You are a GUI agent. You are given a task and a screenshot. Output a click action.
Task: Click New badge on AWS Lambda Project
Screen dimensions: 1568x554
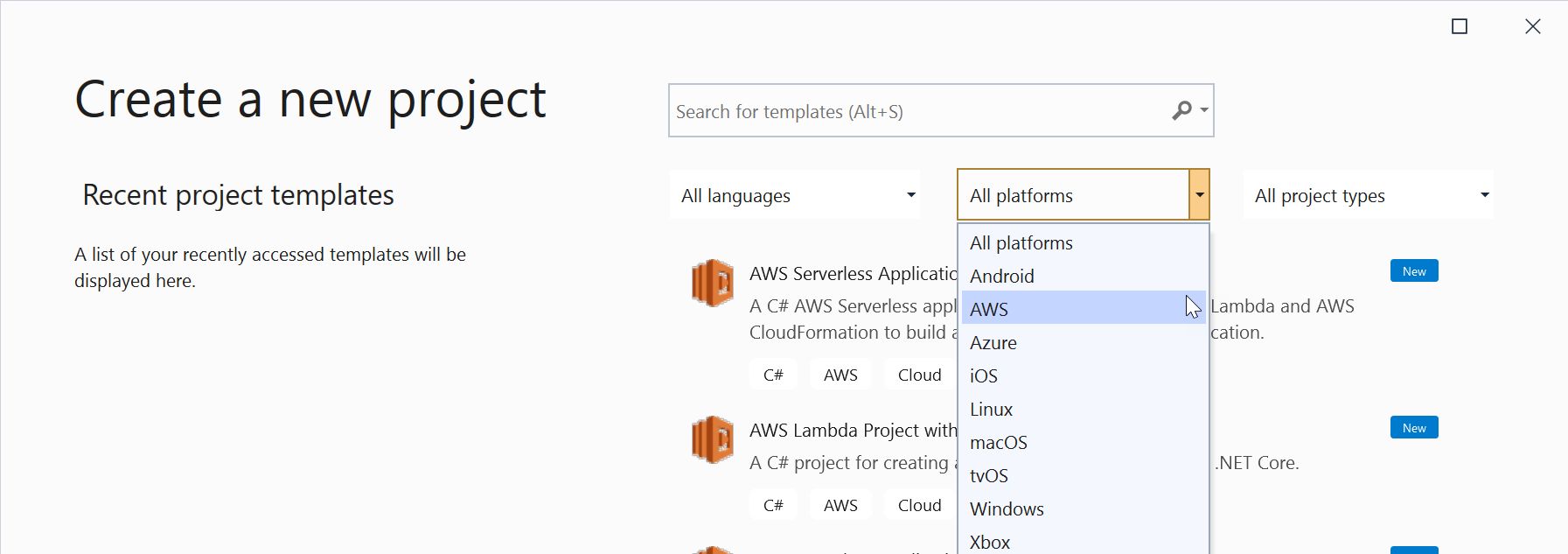coord(1414,427)
